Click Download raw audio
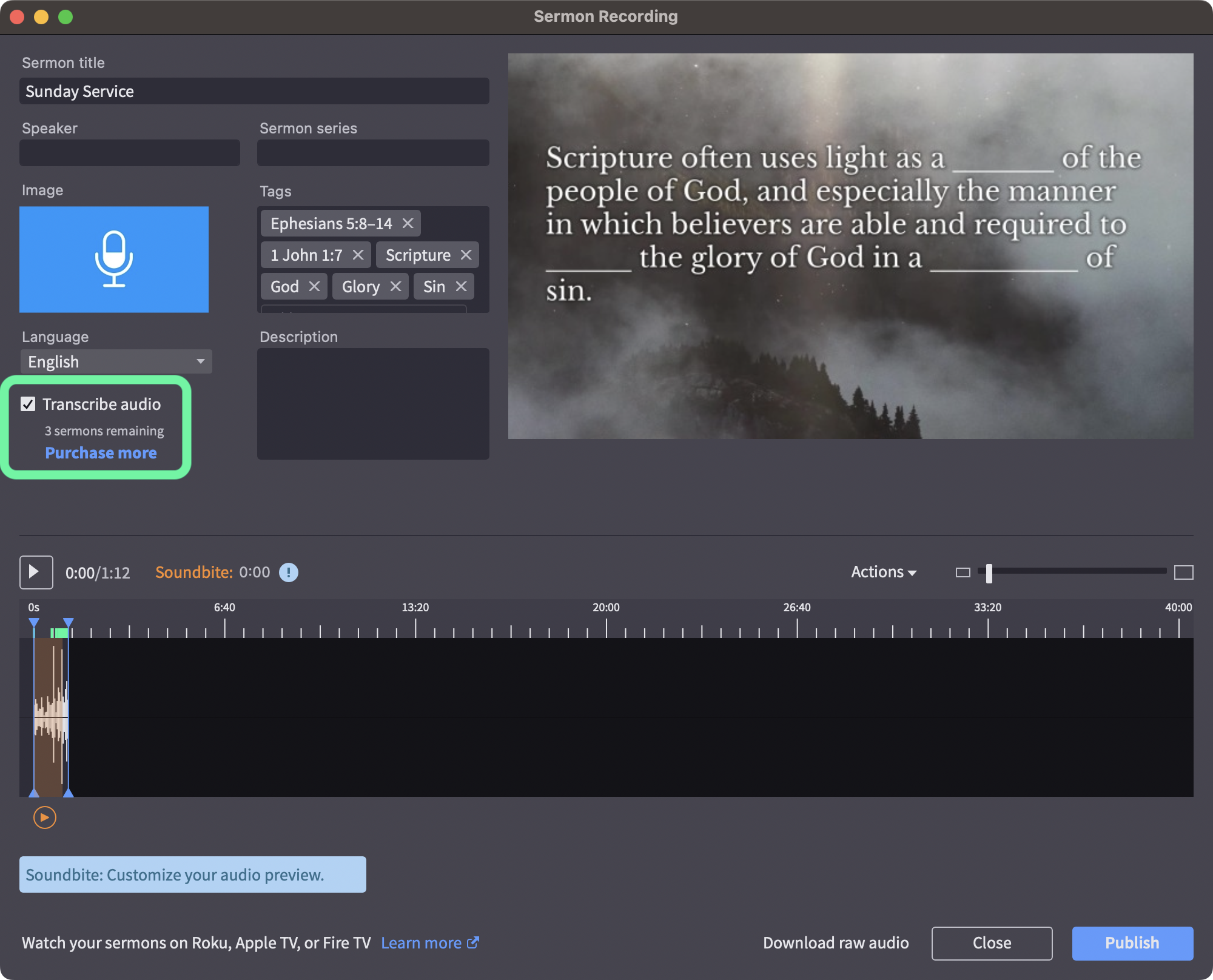The width and height of the screenshot is (1213, 980). click(836, 943)
